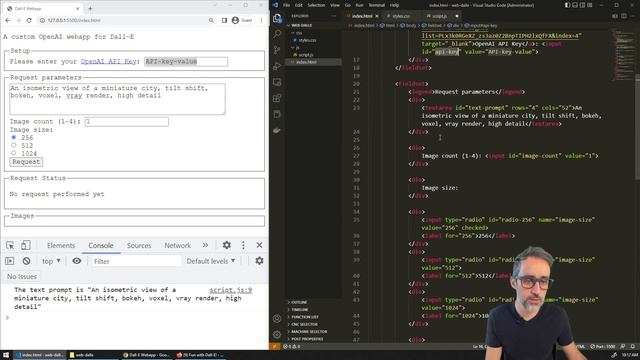Open the Guest profile button in browser
The width and height of the screenshot is (640, 360).
point(242,20)
